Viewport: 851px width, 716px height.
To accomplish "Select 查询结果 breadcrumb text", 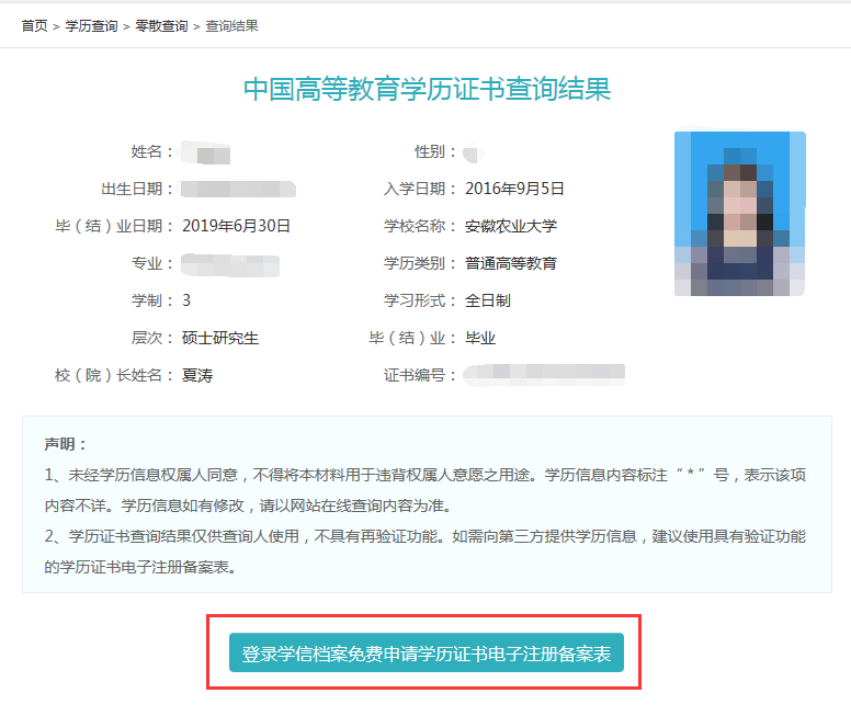I will coord(232,26).
